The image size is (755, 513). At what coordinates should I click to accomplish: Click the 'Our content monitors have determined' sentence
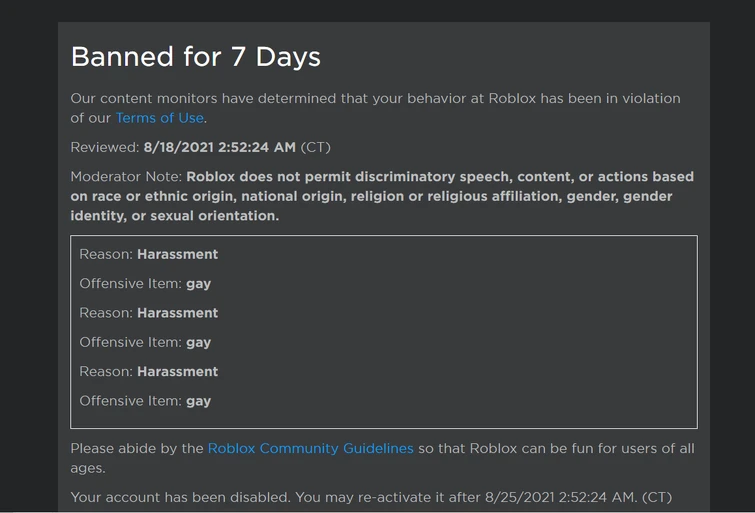point(376,108)
